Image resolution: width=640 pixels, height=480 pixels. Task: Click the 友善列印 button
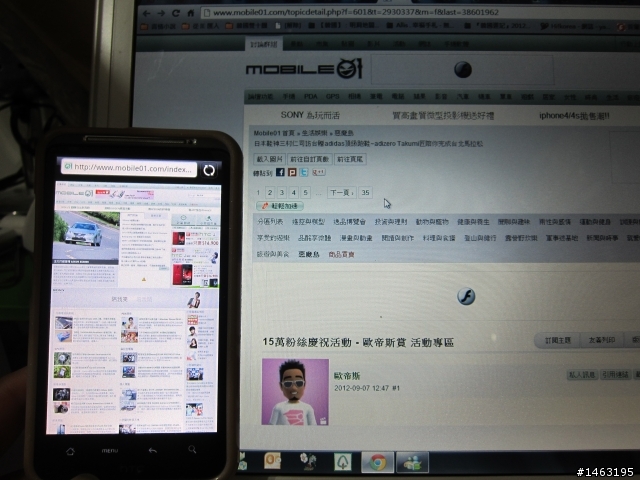[x=602, y=340]
